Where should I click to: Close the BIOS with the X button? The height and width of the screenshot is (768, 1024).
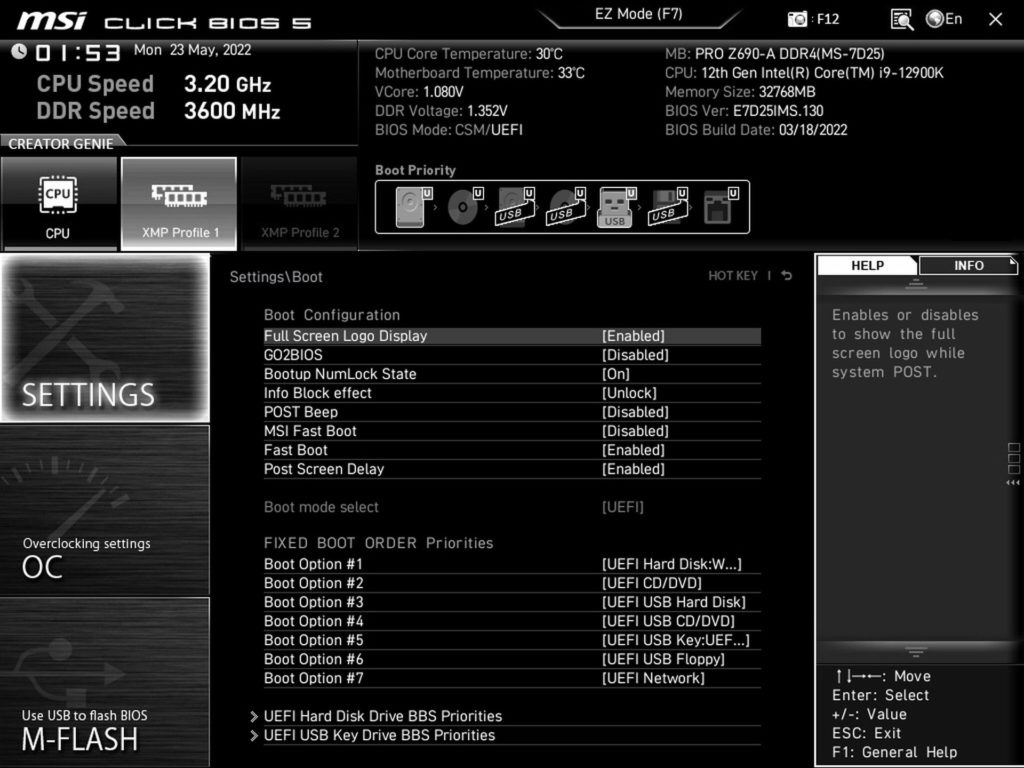pos(995,20)
